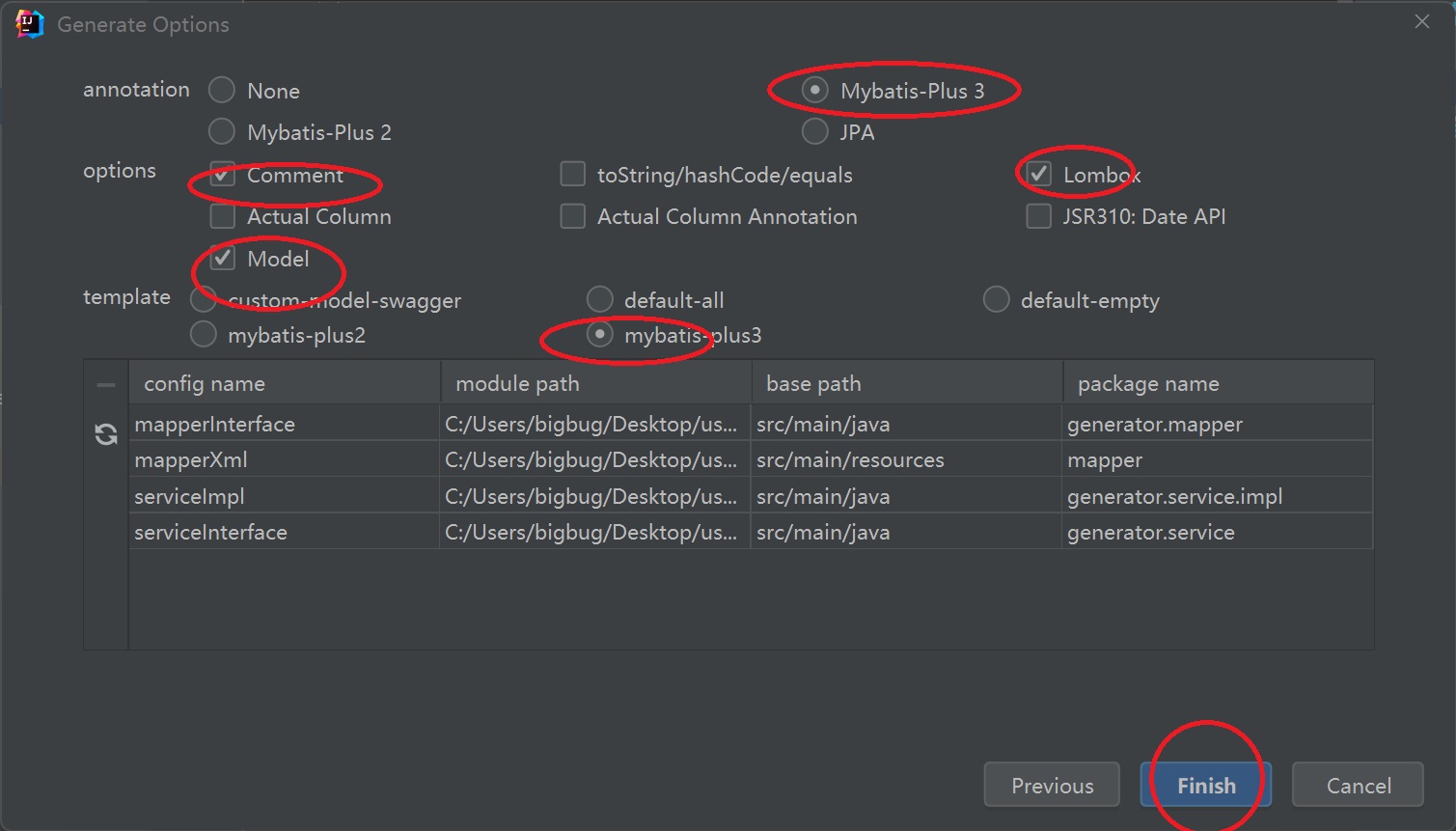Select the serviceInterface config row
The width and height of the screenshot is (1456, 831).
(751, 532)
